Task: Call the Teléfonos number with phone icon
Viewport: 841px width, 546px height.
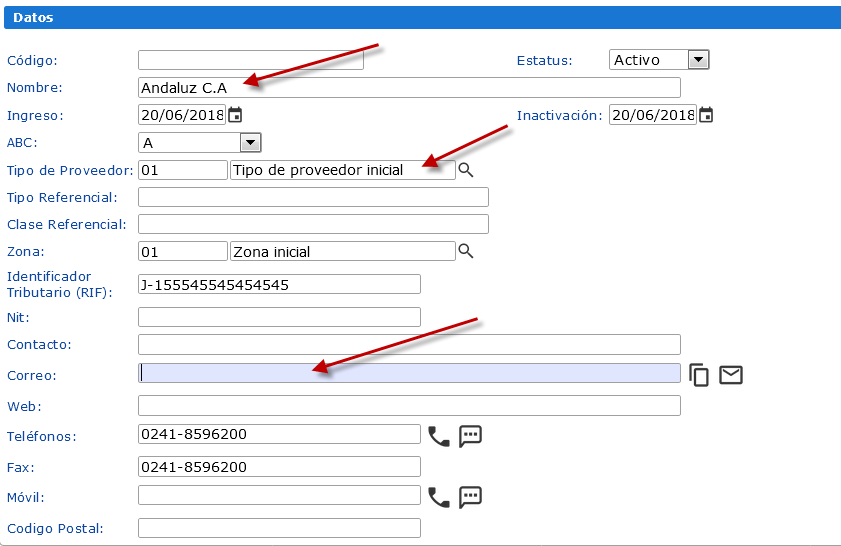Action: coord(439,436)
